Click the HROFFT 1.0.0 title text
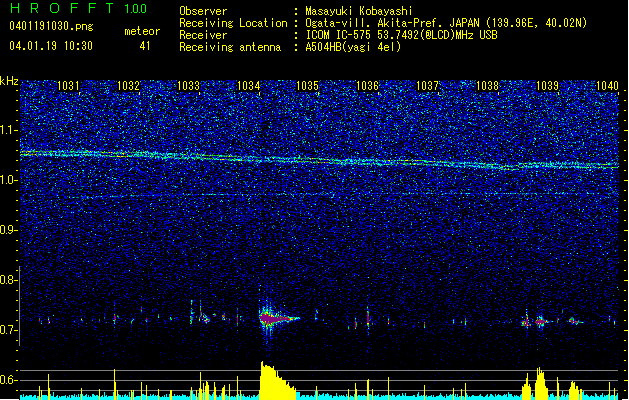Viewport: 629px width, 400px height. [78, 8]
